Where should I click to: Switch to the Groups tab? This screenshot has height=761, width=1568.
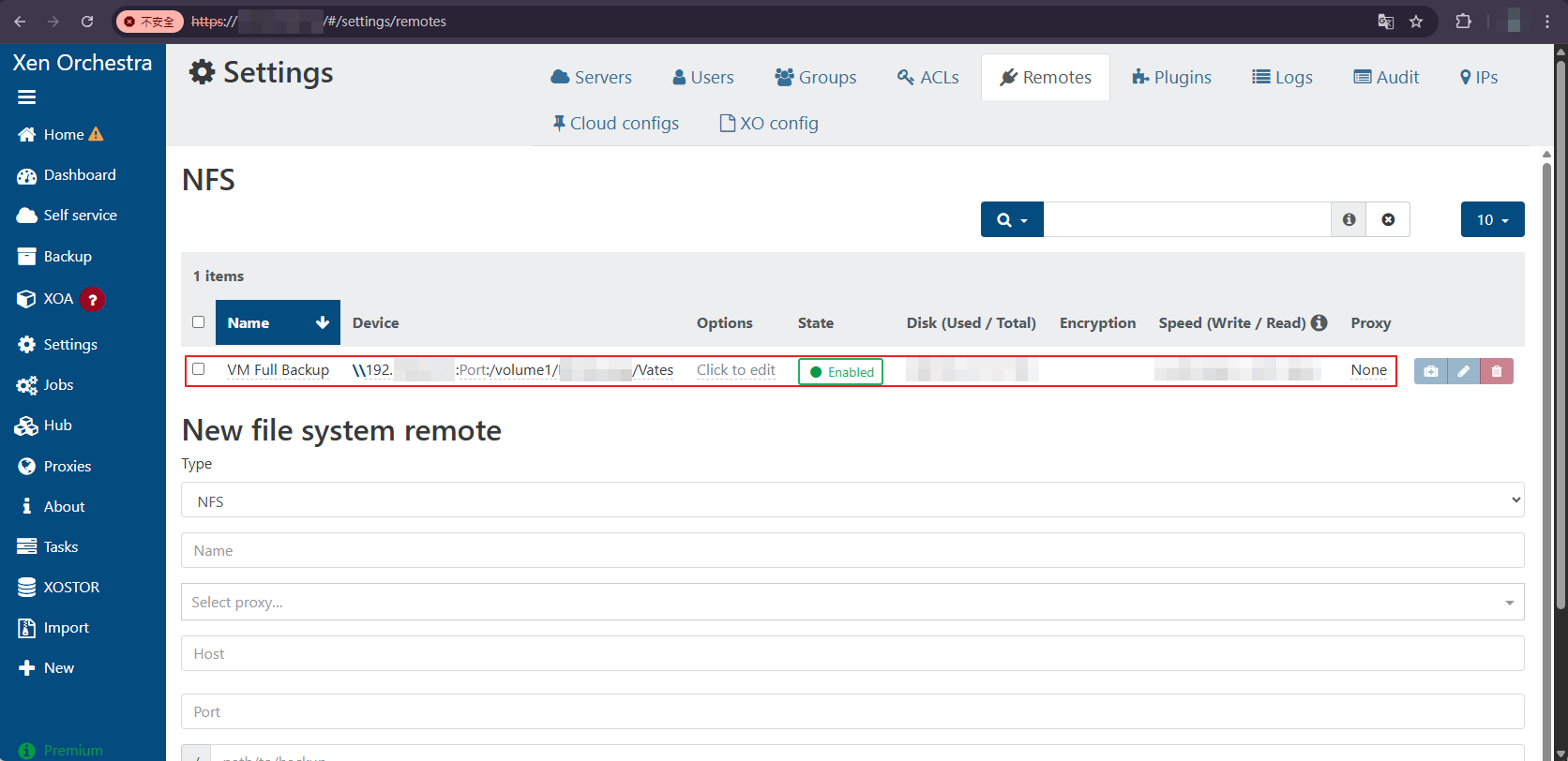(816, 78)
